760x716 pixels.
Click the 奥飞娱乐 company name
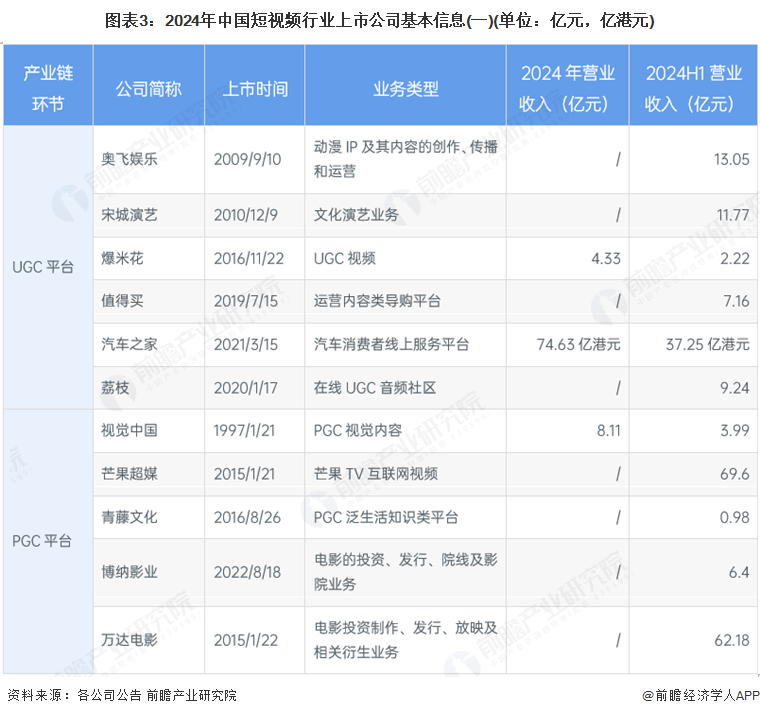(129, 159)
